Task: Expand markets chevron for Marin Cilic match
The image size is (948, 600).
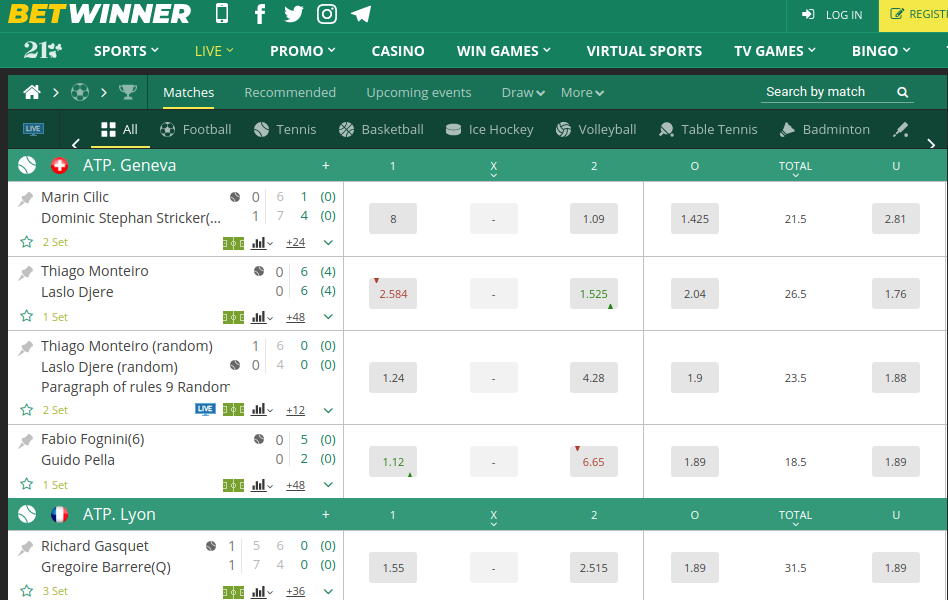Action: pos(328,243)
